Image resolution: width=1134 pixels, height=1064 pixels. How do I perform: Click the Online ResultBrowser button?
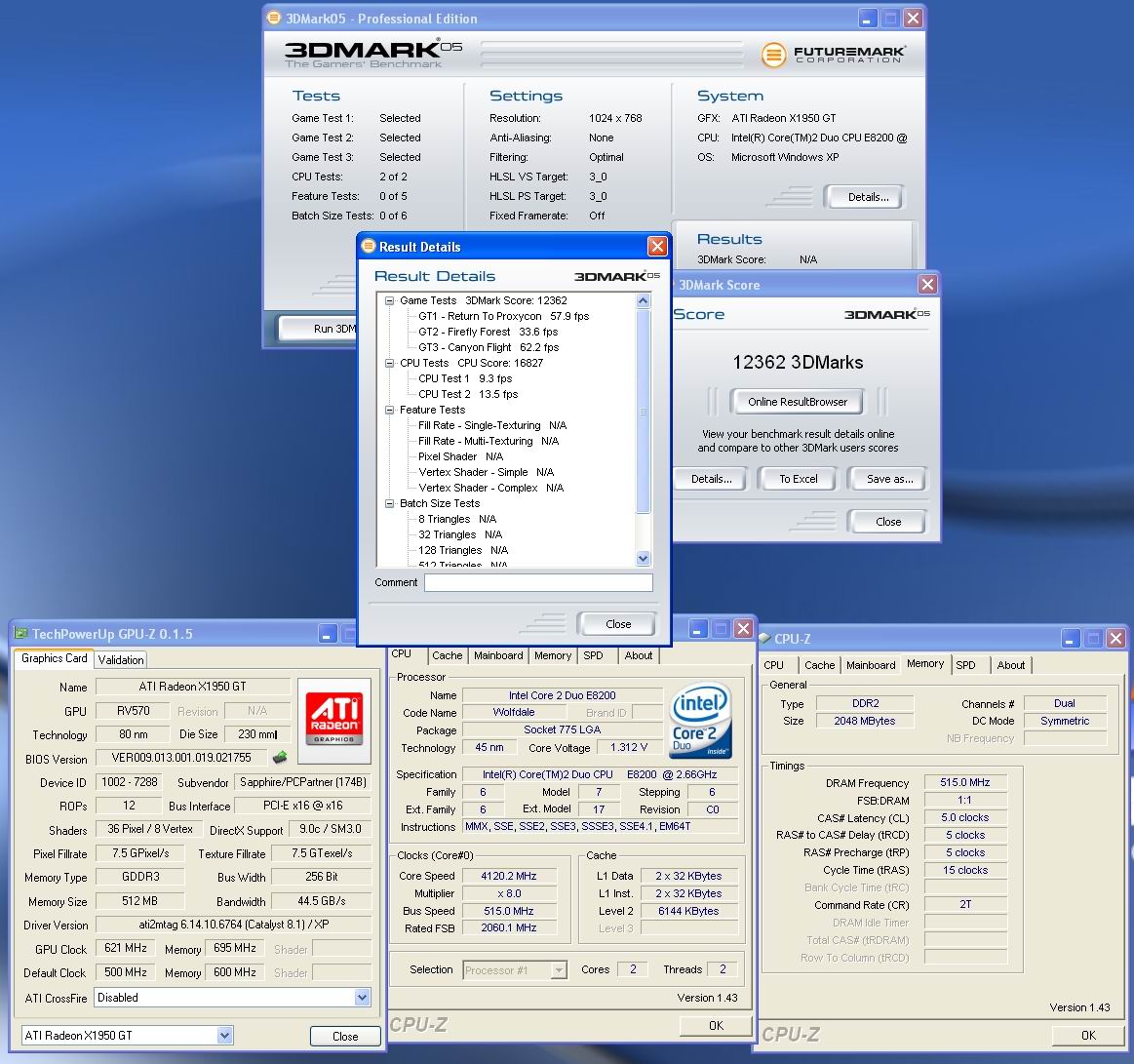[797, 402]
